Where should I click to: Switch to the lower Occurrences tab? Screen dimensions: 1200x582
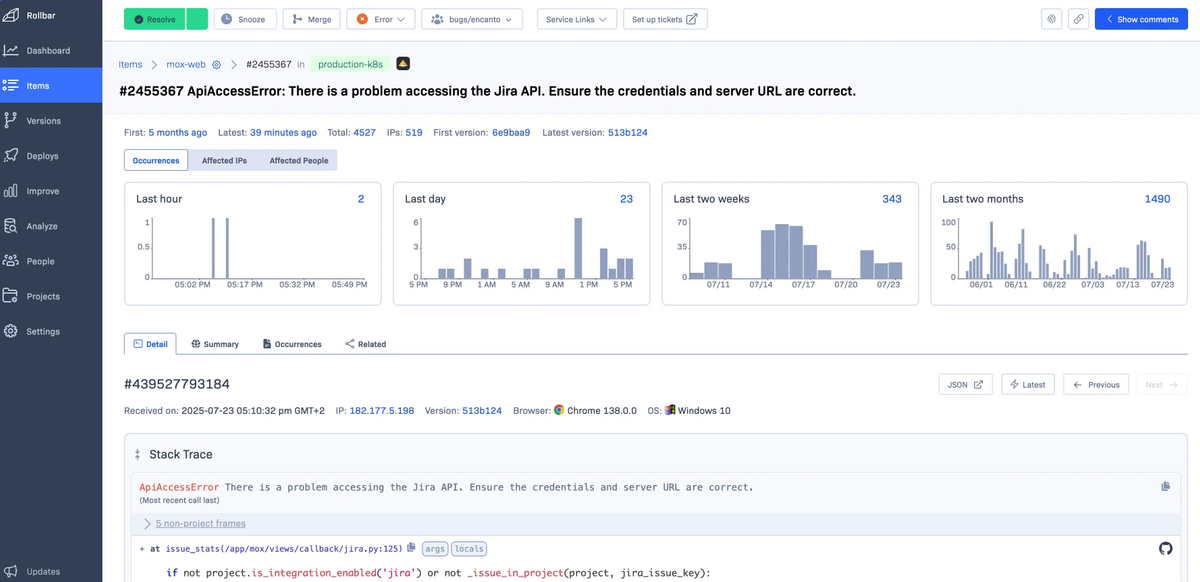292,344
